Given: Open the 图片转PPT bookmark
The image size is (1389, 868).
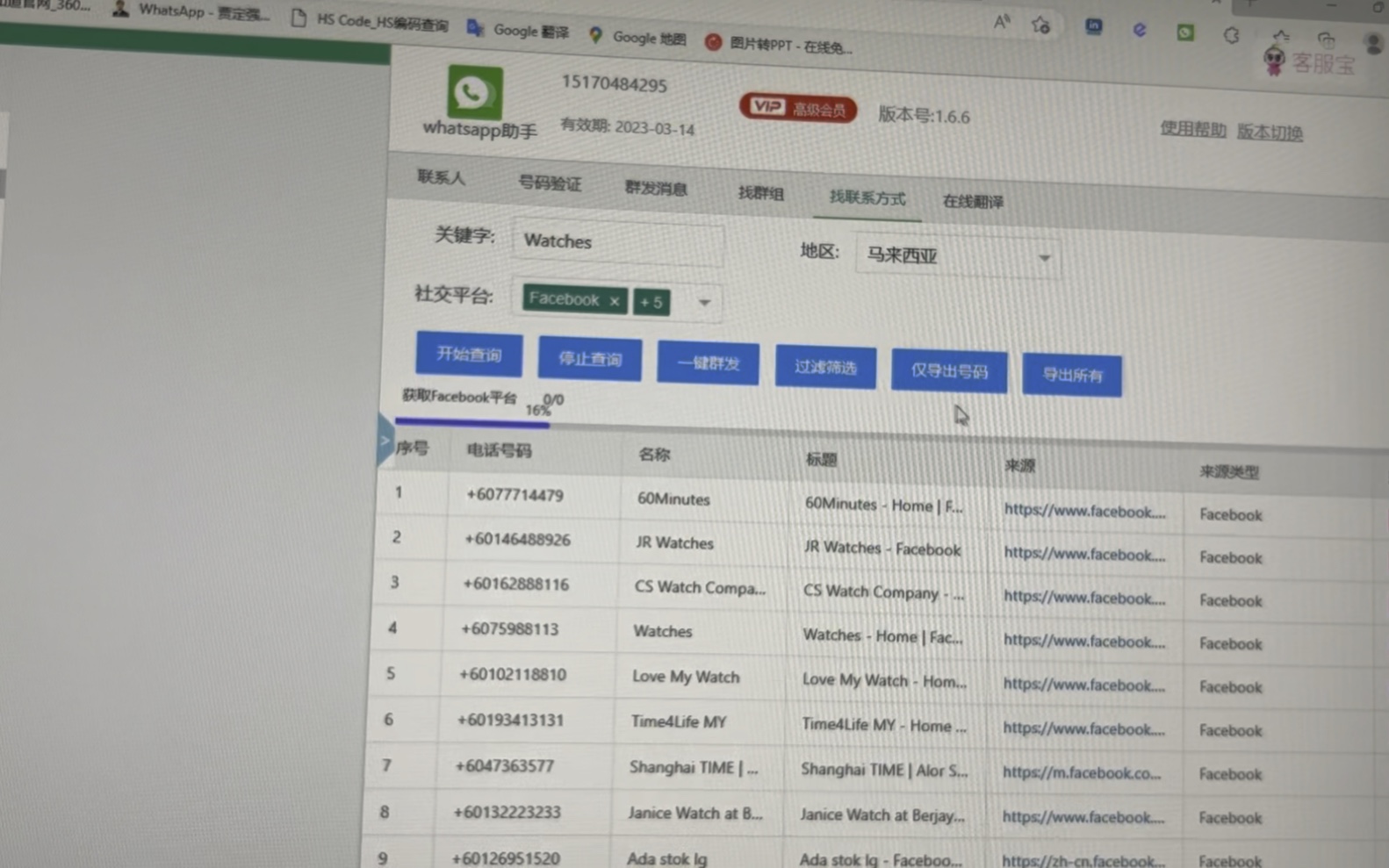Looking at the screenshot, I should click(779, 44).
